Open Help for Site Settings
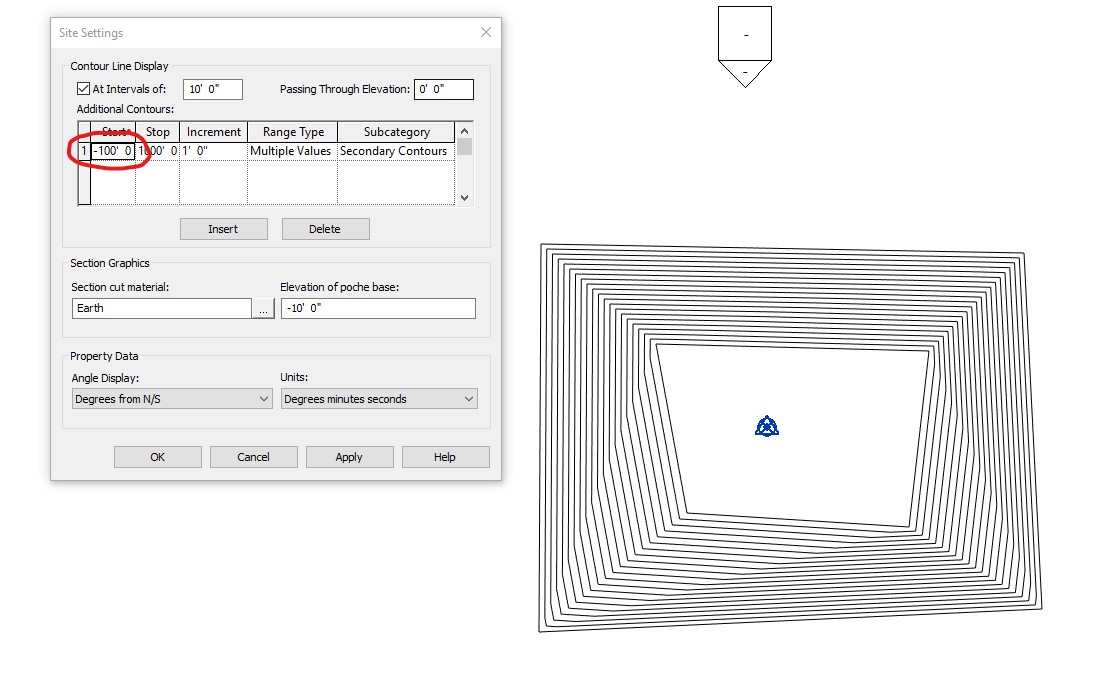This screenshot has height=679, width=1097. (x=445, y=456)
